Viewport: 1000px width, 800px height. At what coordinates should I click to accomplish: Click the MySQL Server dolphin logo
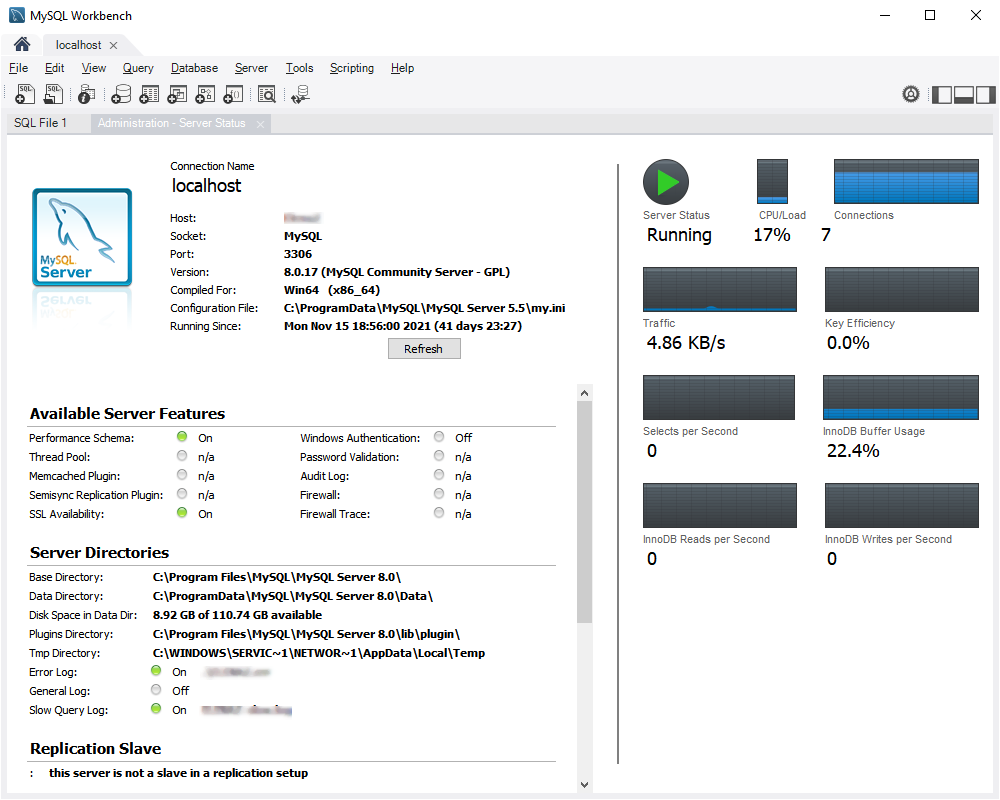[81, 237]
